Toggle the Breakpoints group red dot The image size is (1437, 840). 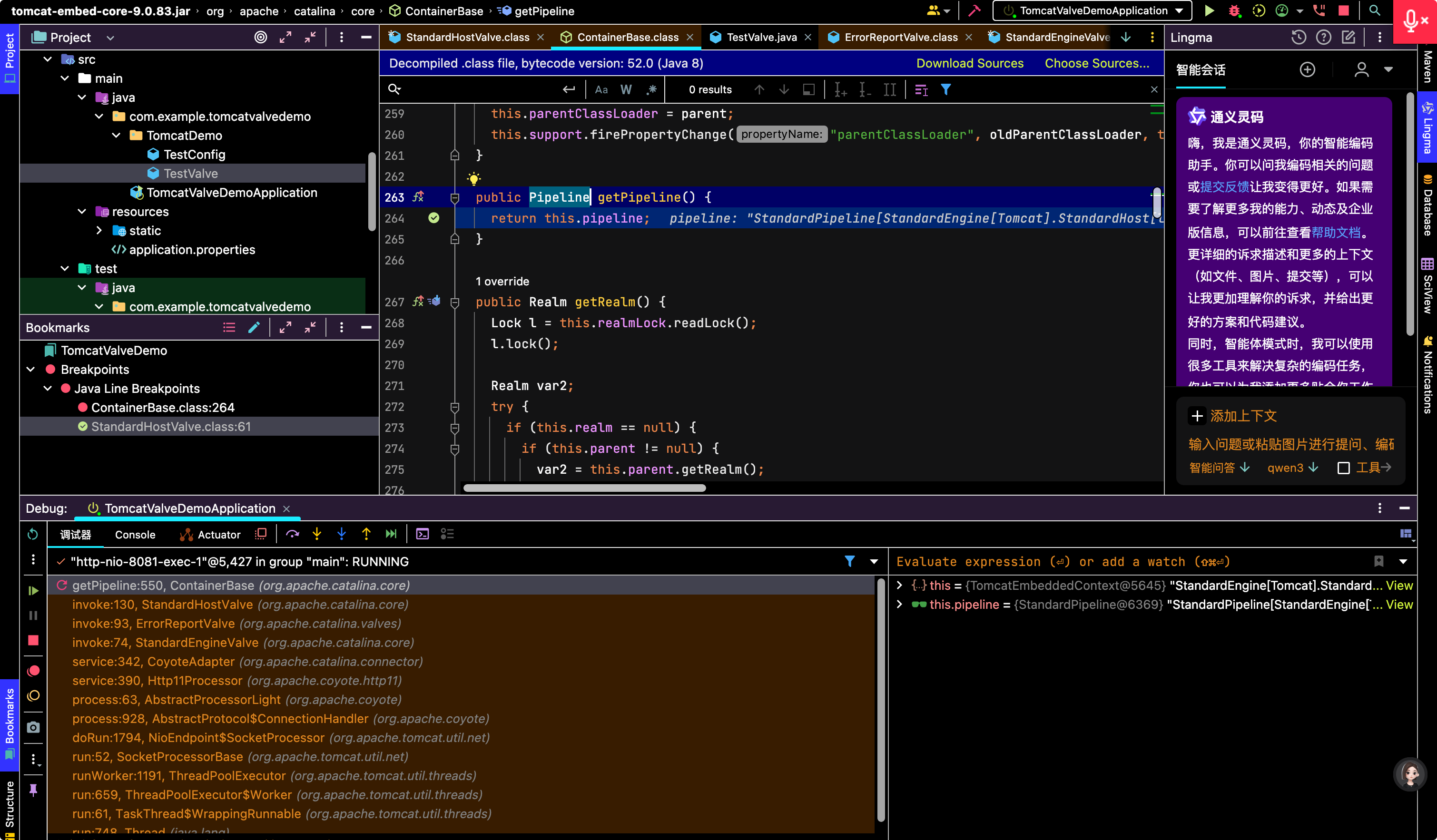(x=50, y=369)
